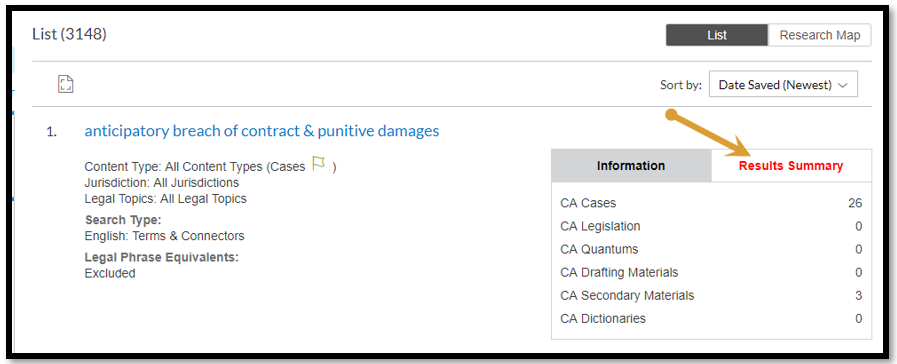Click the CA Drafting Materials result row
Image resolution: width=897 pixels, height=364 pixels.
(711, 272)
